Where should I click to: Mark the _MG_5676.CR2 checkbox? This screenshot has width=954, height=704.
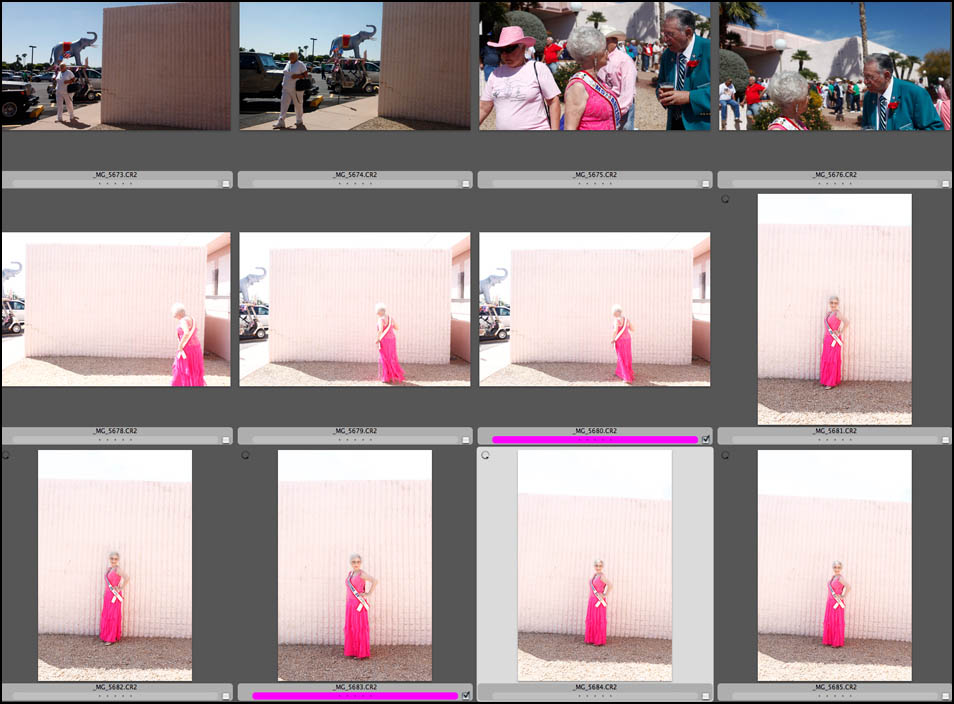[x=945, y=183]
